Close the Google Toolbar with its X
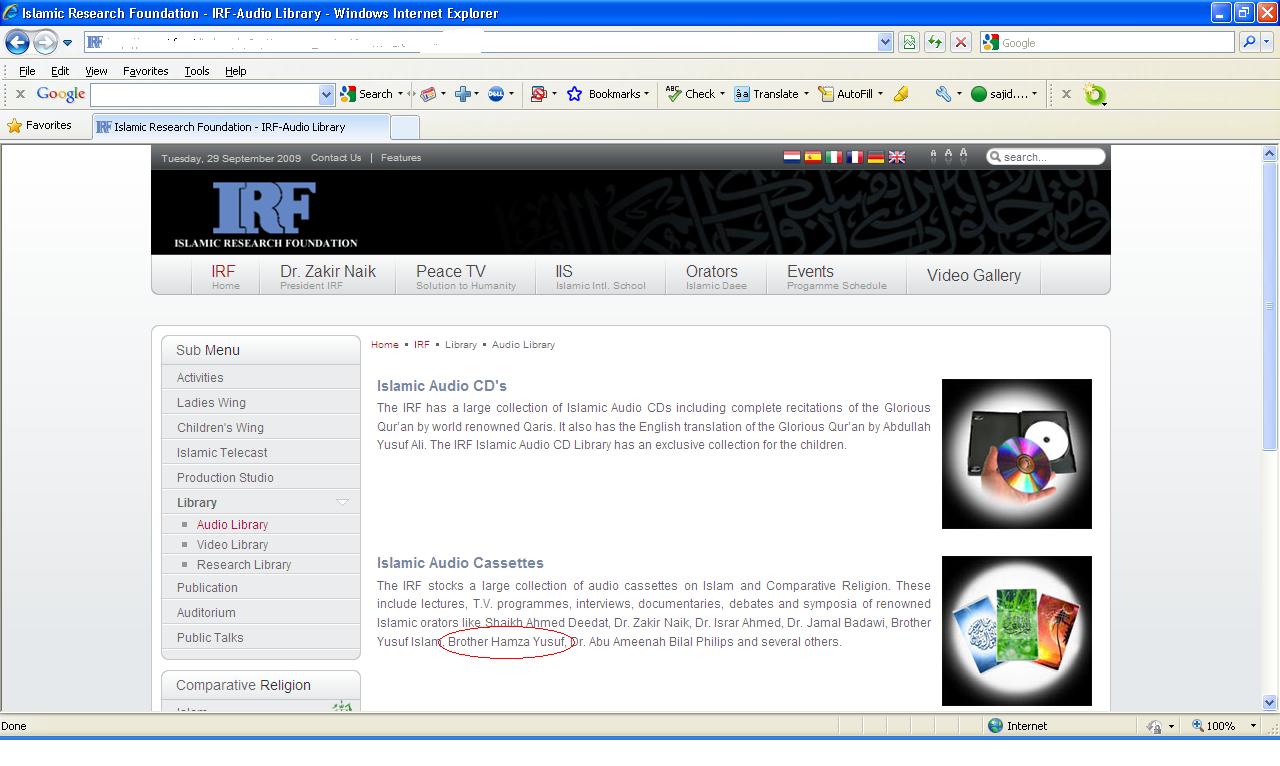 (19, 94)
